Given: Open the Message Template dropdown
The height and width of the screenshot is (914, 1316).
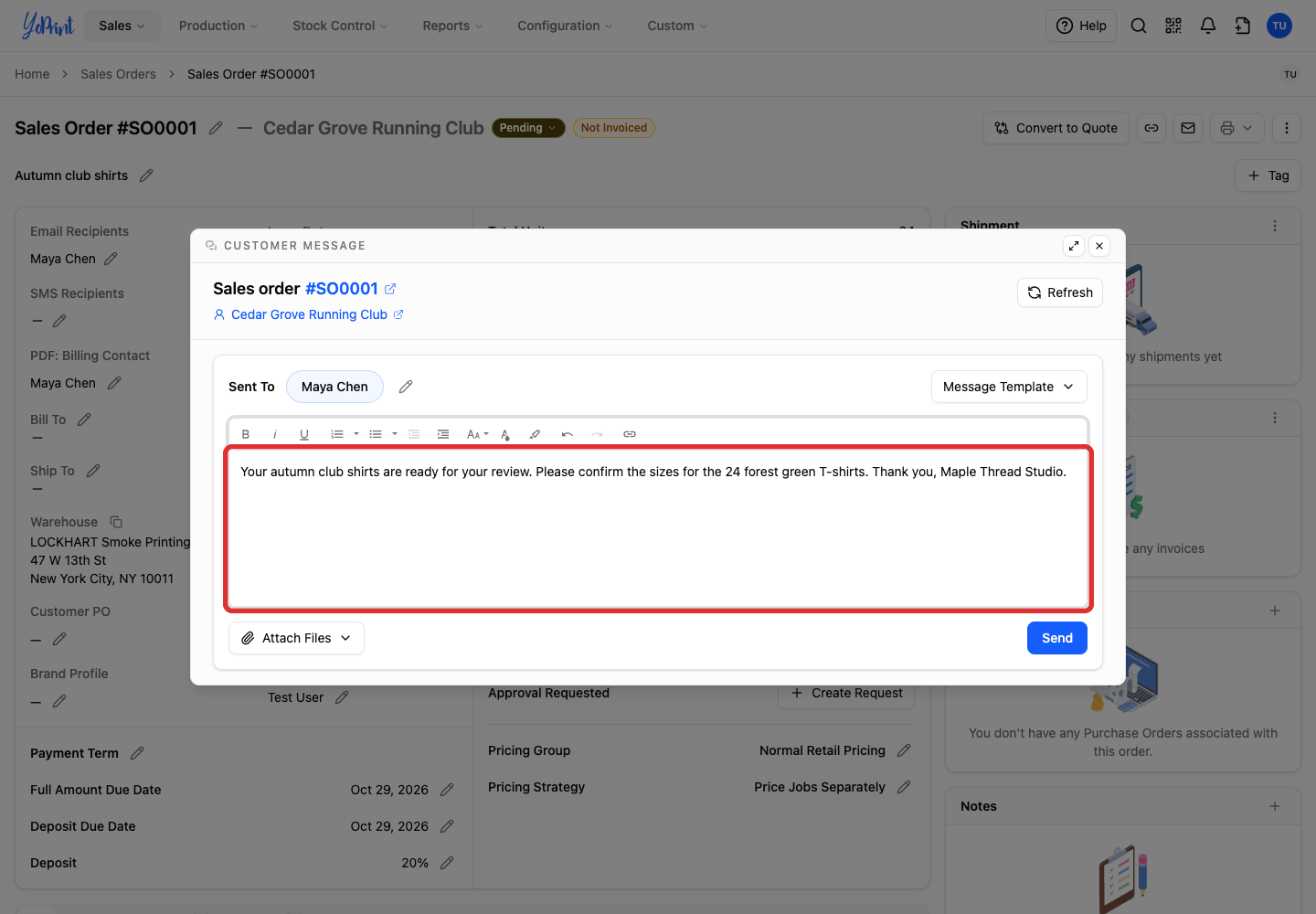Looking at the screenshot, I should (x=1009, y=387).
